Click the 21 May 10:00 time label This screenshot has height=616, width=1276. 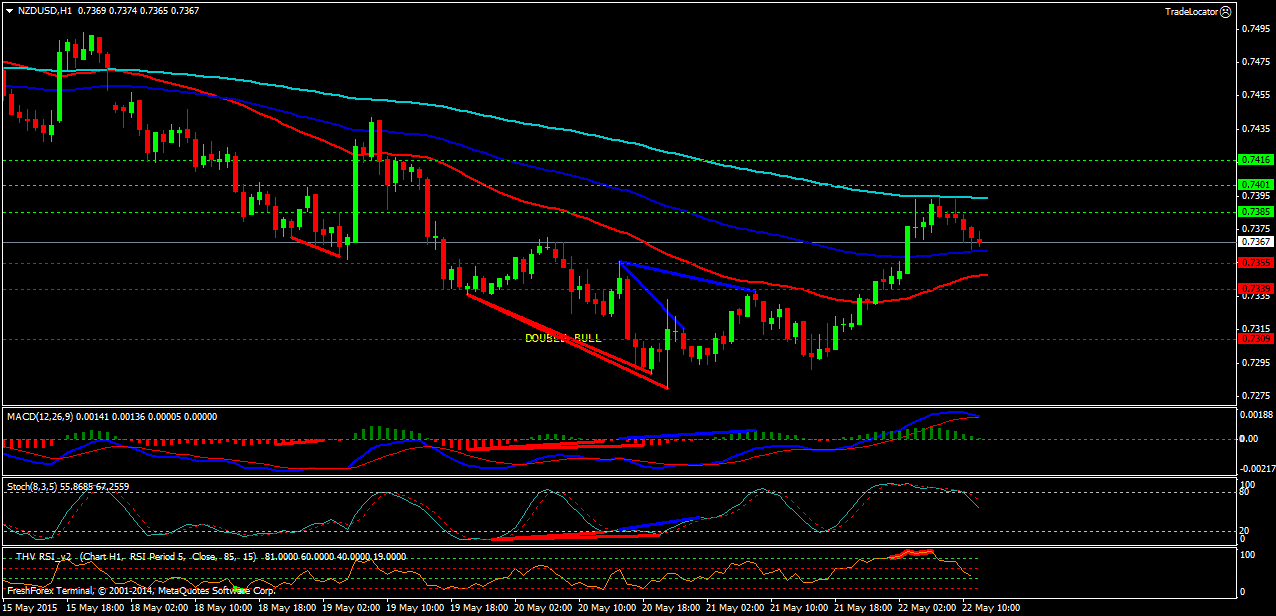pos(798,608)
